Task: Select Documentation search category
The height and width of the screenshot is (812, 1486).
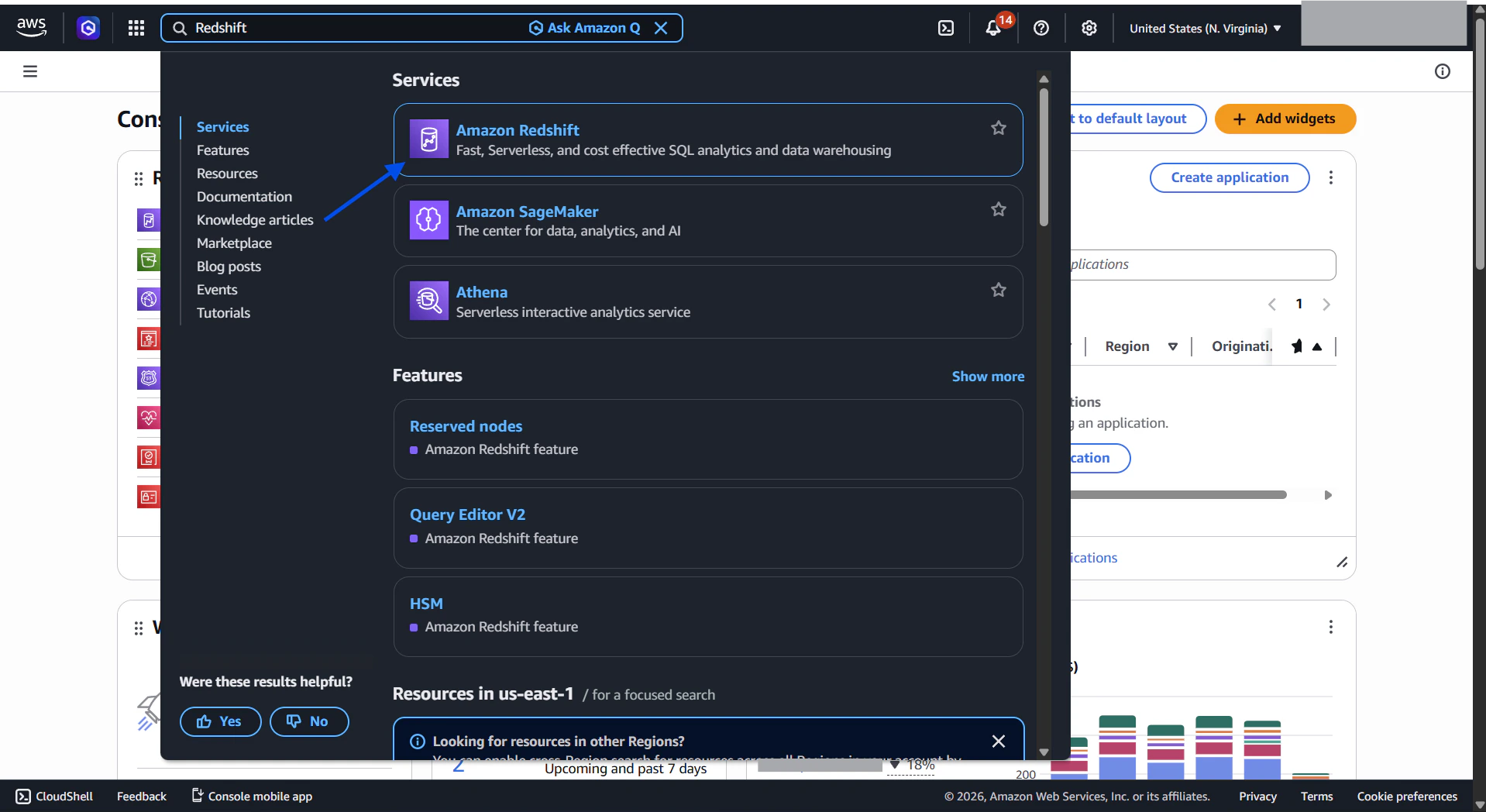Action: [x=244, y=197]
